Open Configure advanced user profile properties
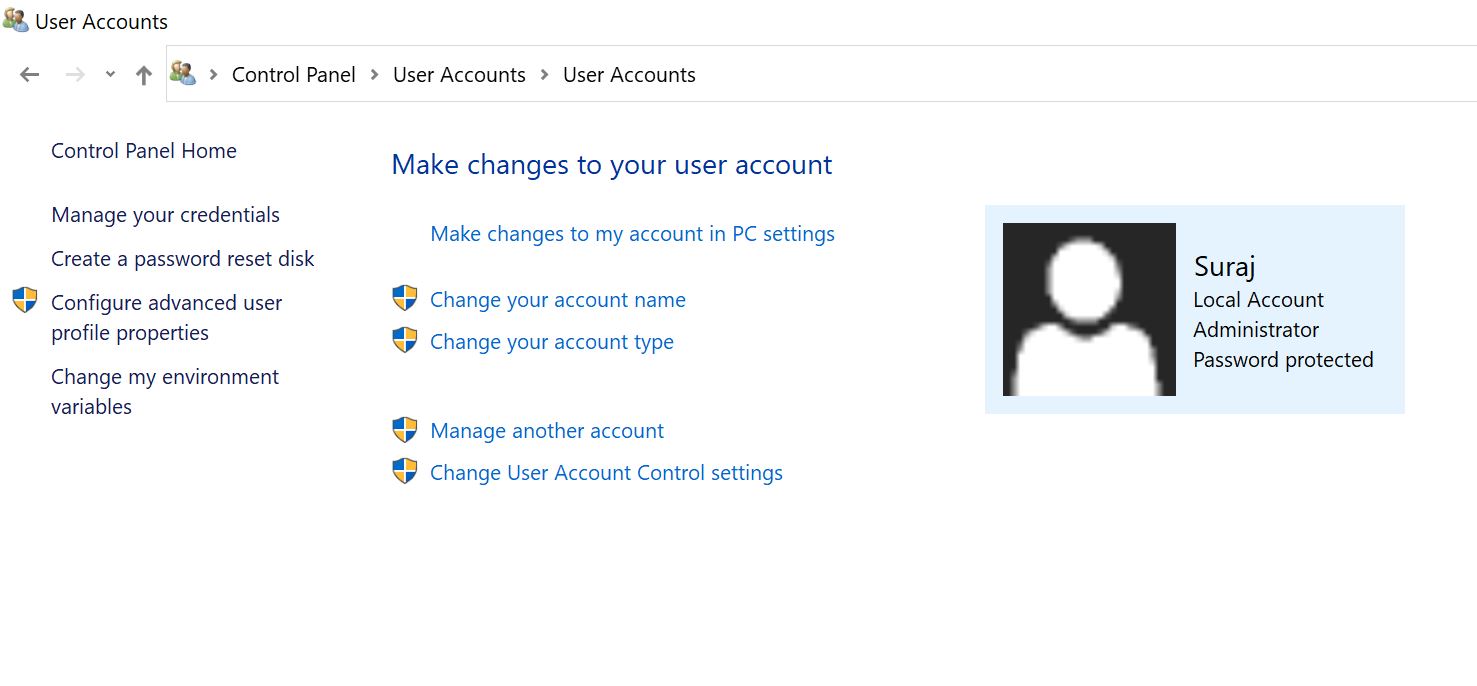Screen dimensions: 1477x686 [167, 318]
